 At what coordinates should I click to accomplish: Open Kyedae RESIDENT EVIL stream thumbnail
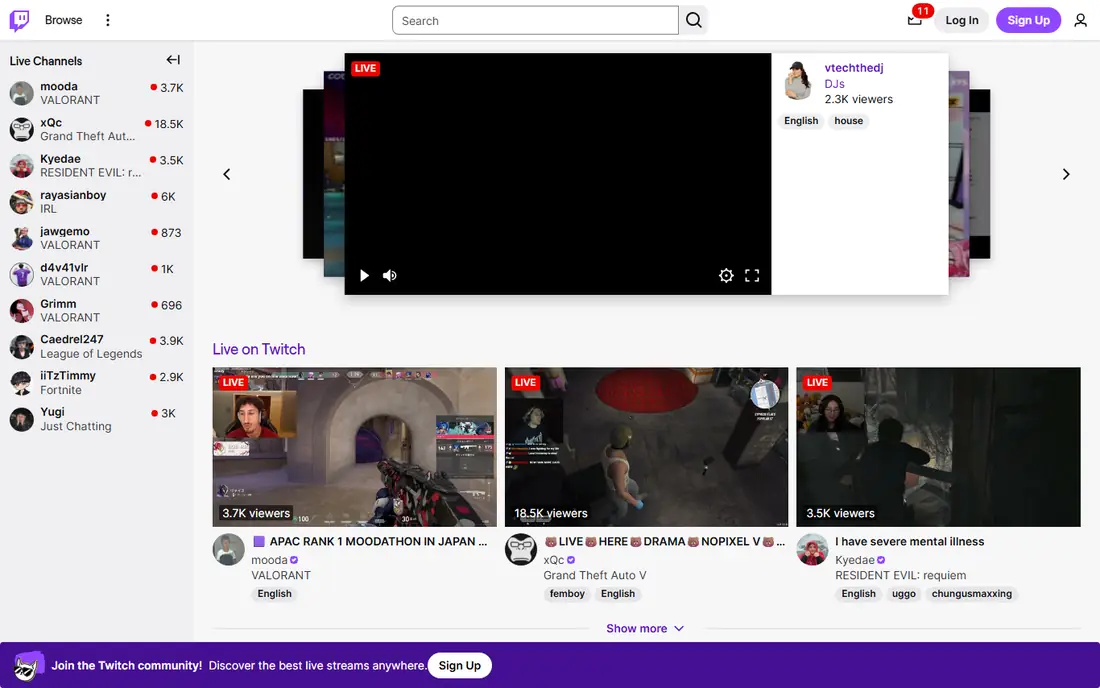[x=938, y=447]
